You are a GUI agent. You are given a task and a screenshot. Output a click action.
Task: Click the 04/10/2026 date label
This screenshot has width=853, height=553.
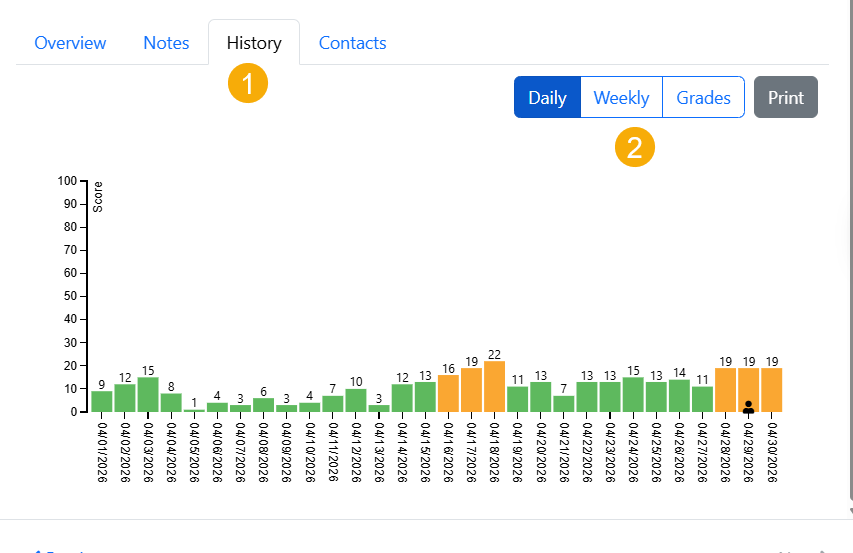coord(310,452)
